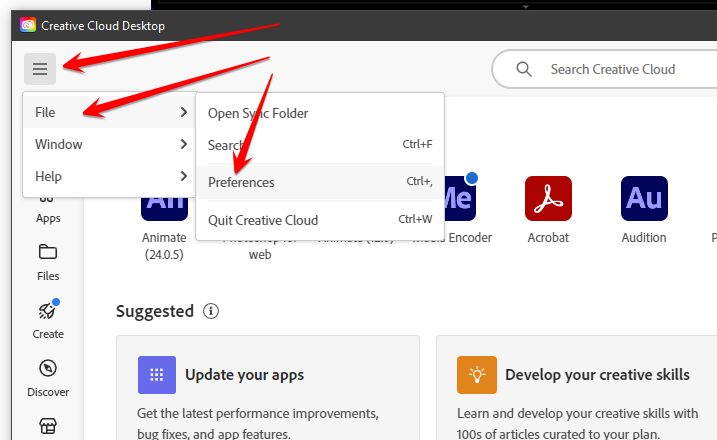Image resolution: width=717 pixels, height=440 pixels.
Task: Click the hamburger menu button
Action: tap(40, 69)
